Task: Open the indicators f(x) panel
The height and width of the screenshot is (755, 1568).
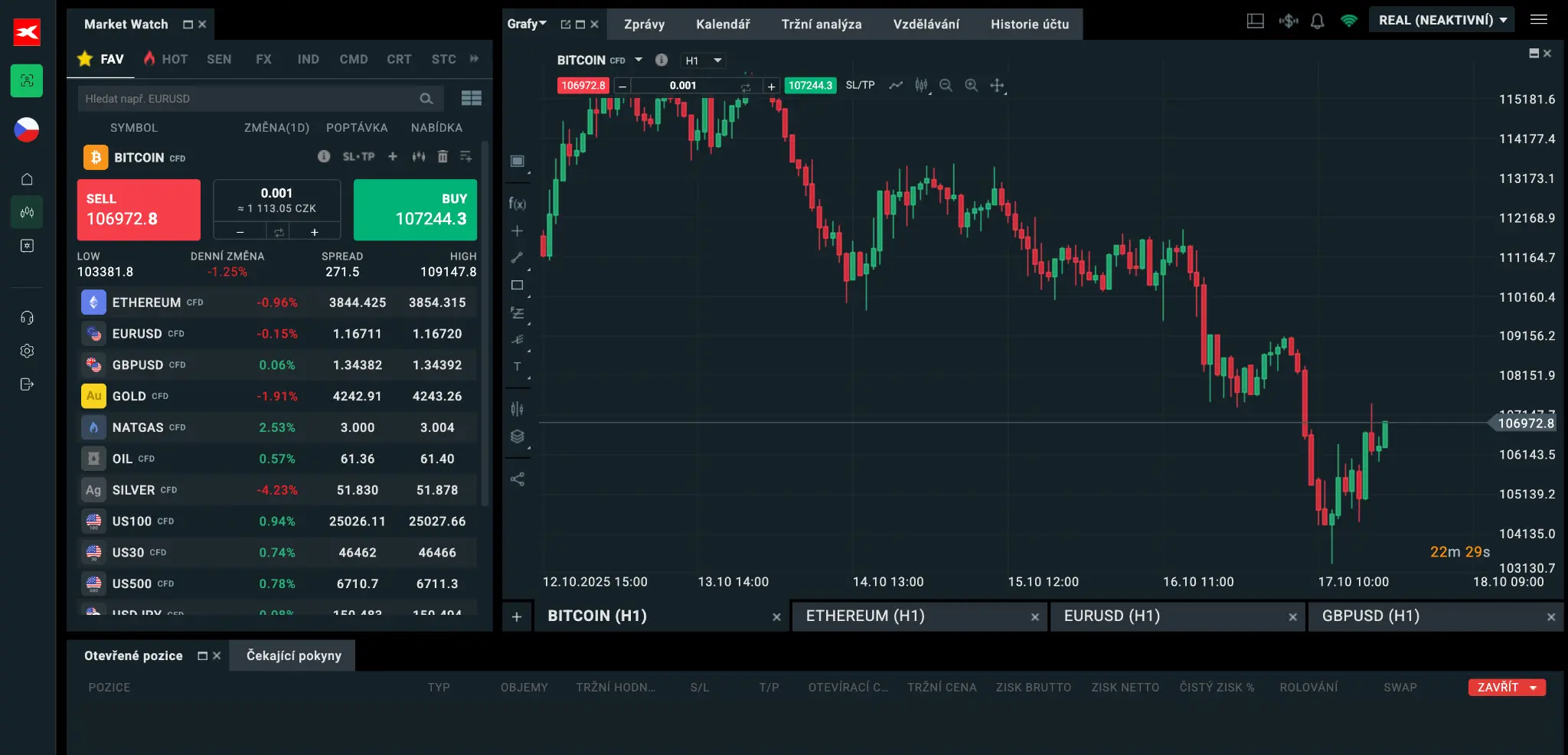Action: [x=518, y=203]
